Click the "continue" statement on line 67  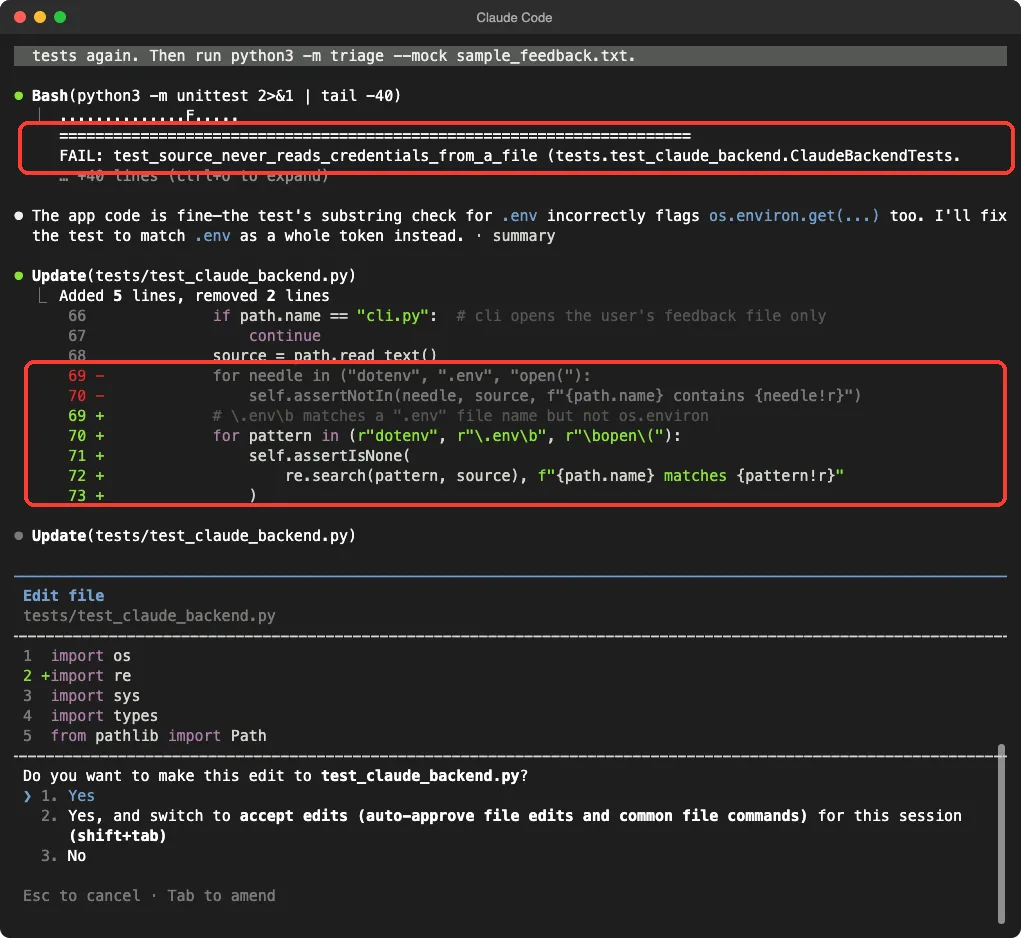click(x=285, y=336)
